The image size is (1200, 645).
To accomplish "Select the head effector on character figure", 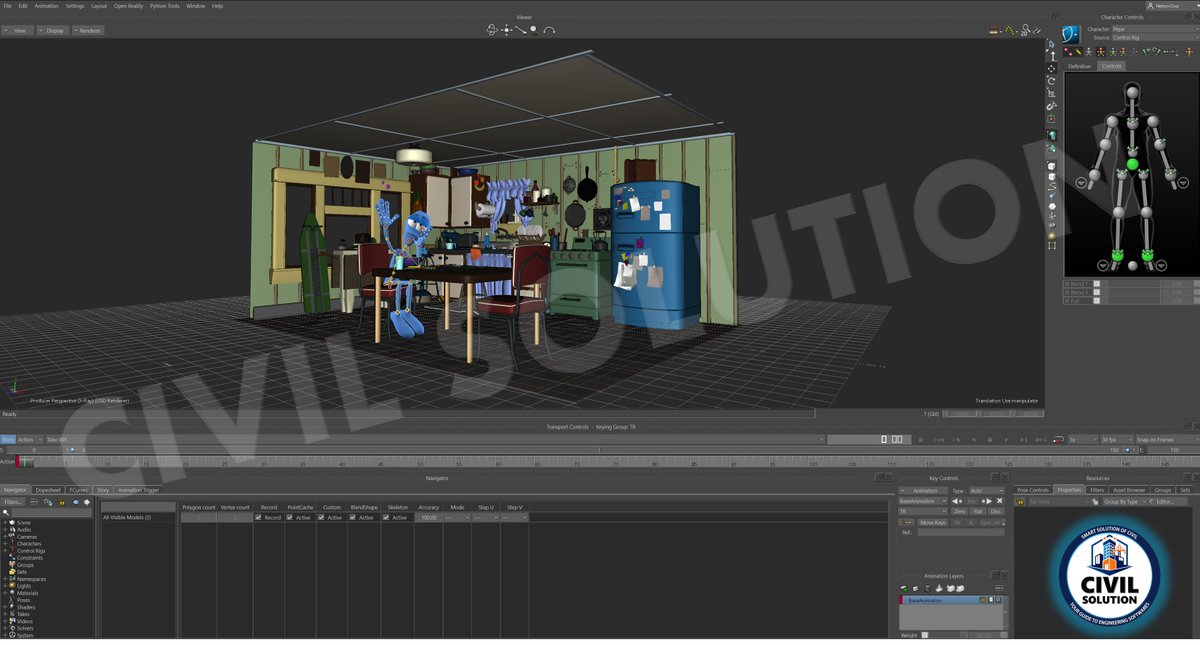I will (x=1132, y=92).
